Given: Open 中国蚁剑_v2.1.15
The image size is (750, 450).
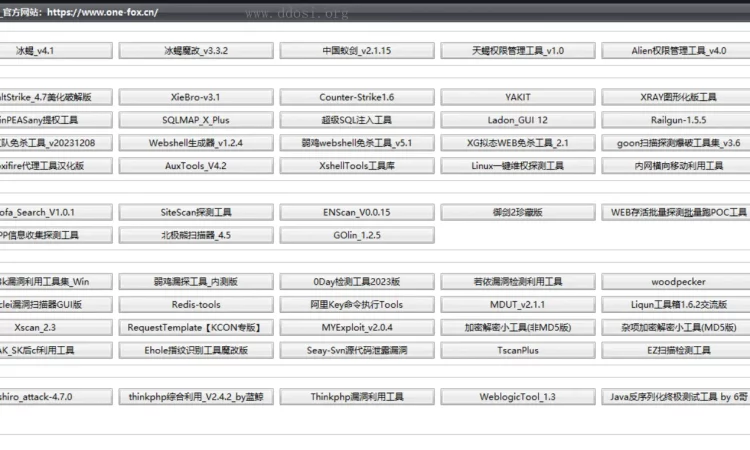Looking at the screenshot, I should pos(357,51).
